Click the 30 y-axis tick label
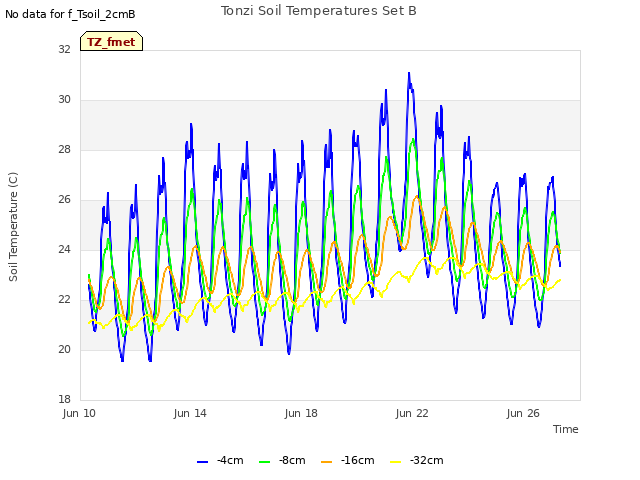Image resolution: width=640 pixels, height=480 pixels. pos(64,99)
